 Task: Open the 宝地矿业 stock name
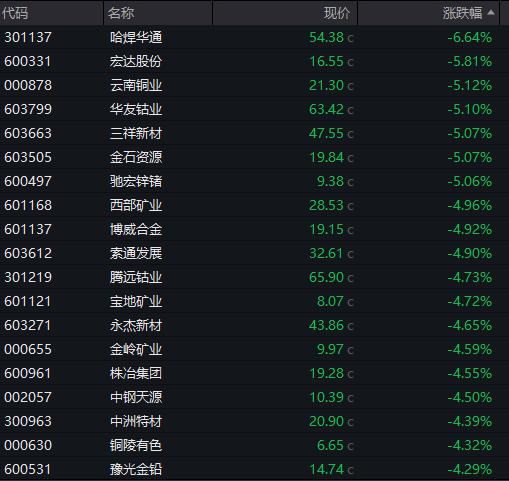pyautogui.click(x=136, y=301)
